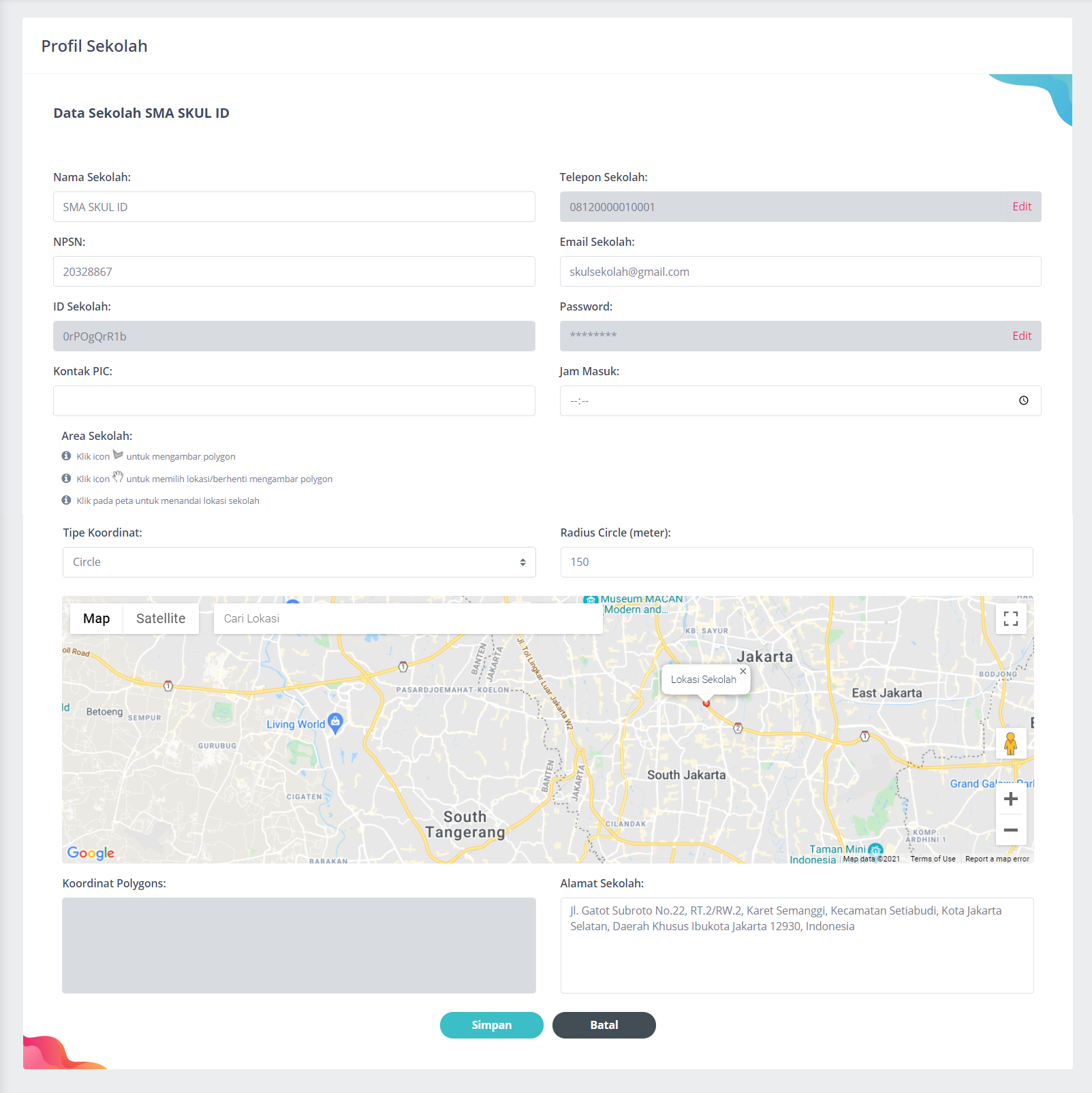Toggle fullscreen view on the map

(x=1011, y=618)
